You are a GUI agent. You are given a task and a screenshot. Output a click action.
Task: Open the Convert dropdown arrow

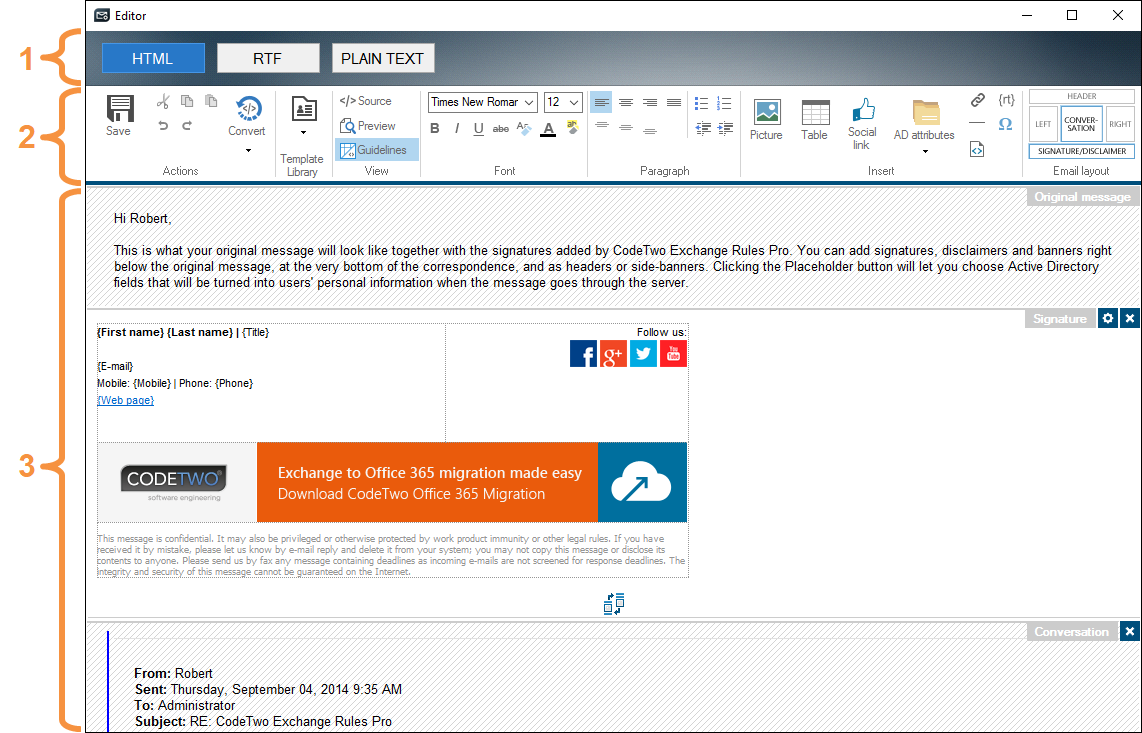coord(248,151)
